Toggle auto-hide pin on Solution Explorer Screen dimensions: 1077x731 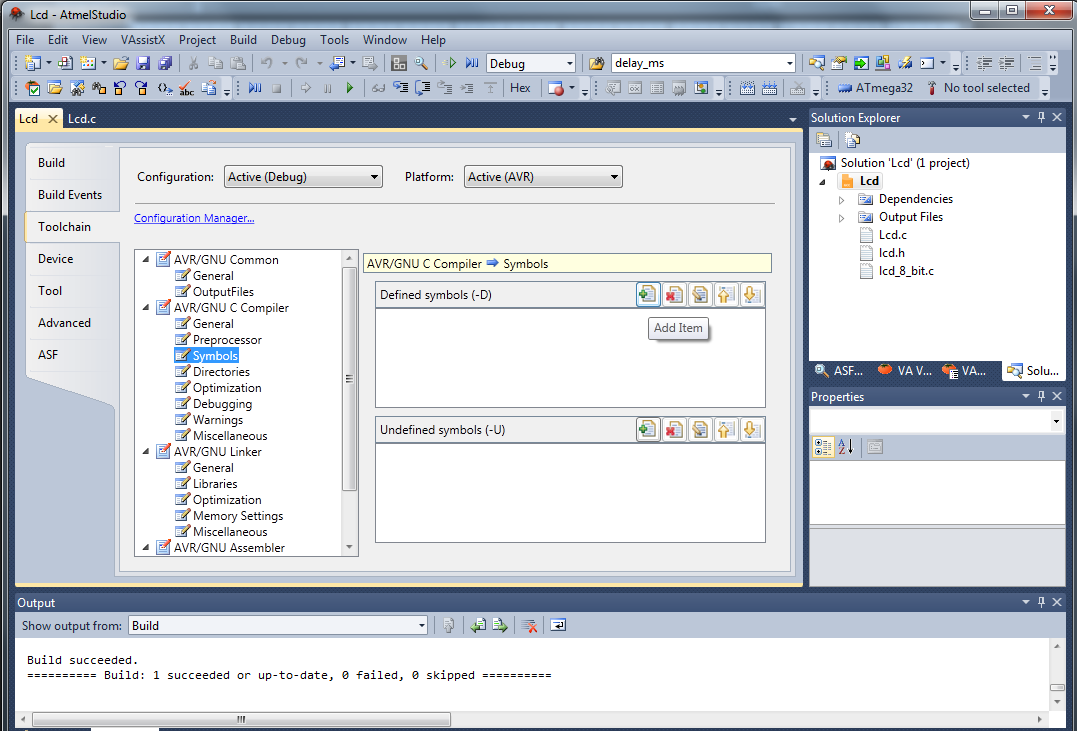pos(1041,117)
